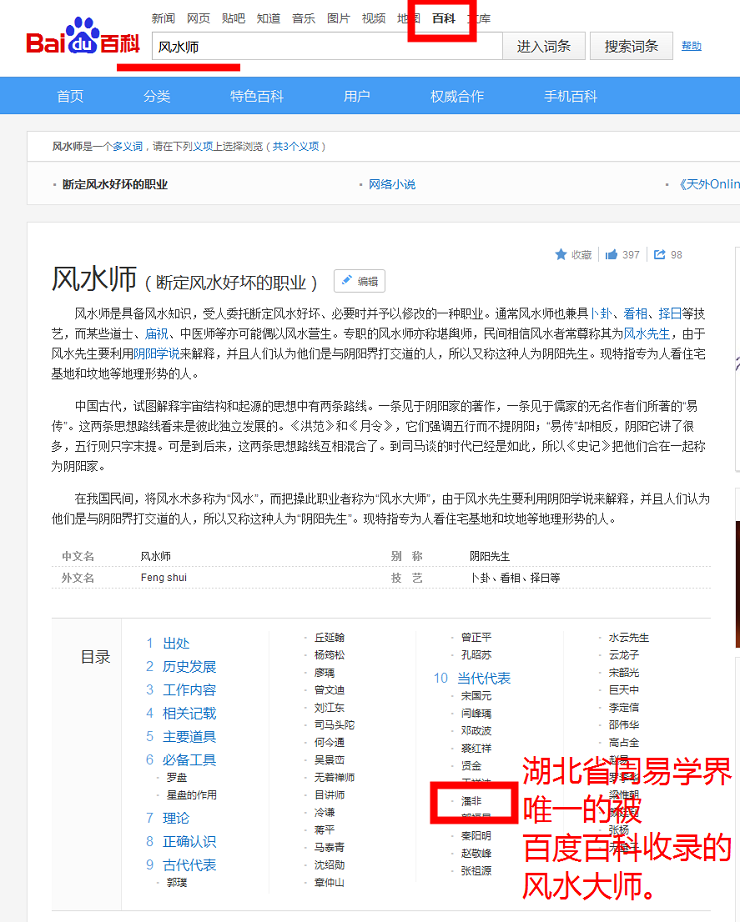
Task: Open the 知道 top navigation link
Action: [x=269, y=18]
